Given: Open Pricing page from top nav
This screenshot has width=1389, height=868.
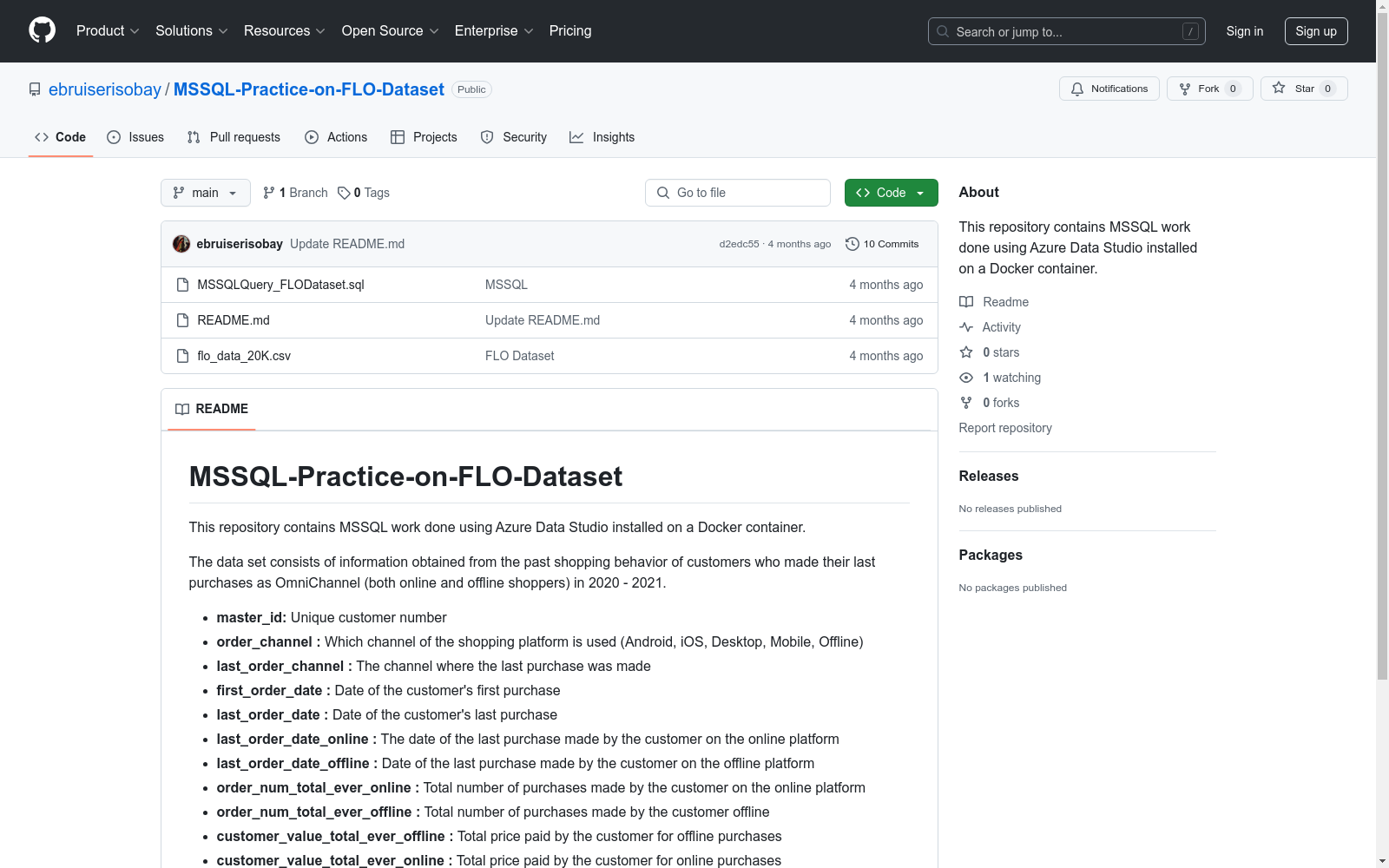Looking at the screenshot, I should [570, 30].
